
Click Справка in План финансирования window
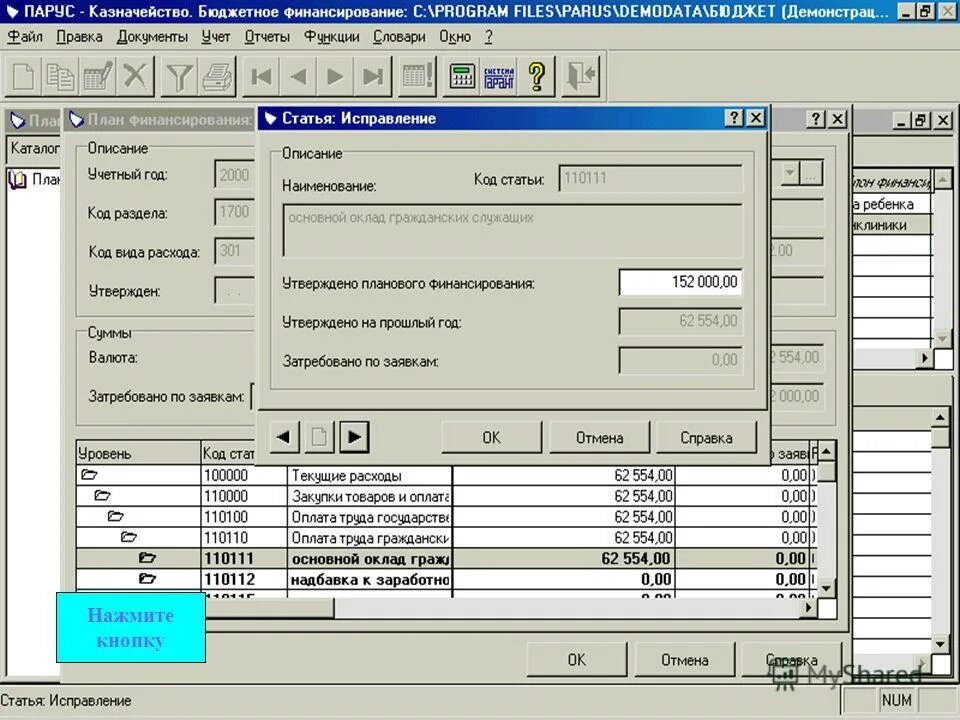[x=792, y=660]
